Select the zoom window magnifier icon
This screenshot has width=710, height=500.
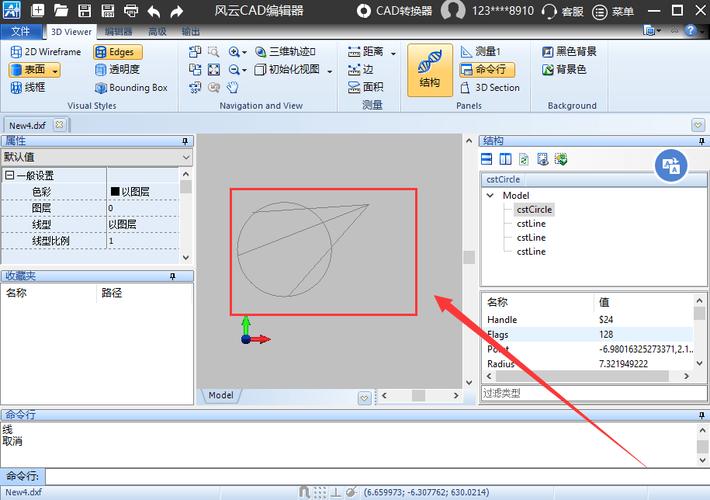(x=213, y=52)
